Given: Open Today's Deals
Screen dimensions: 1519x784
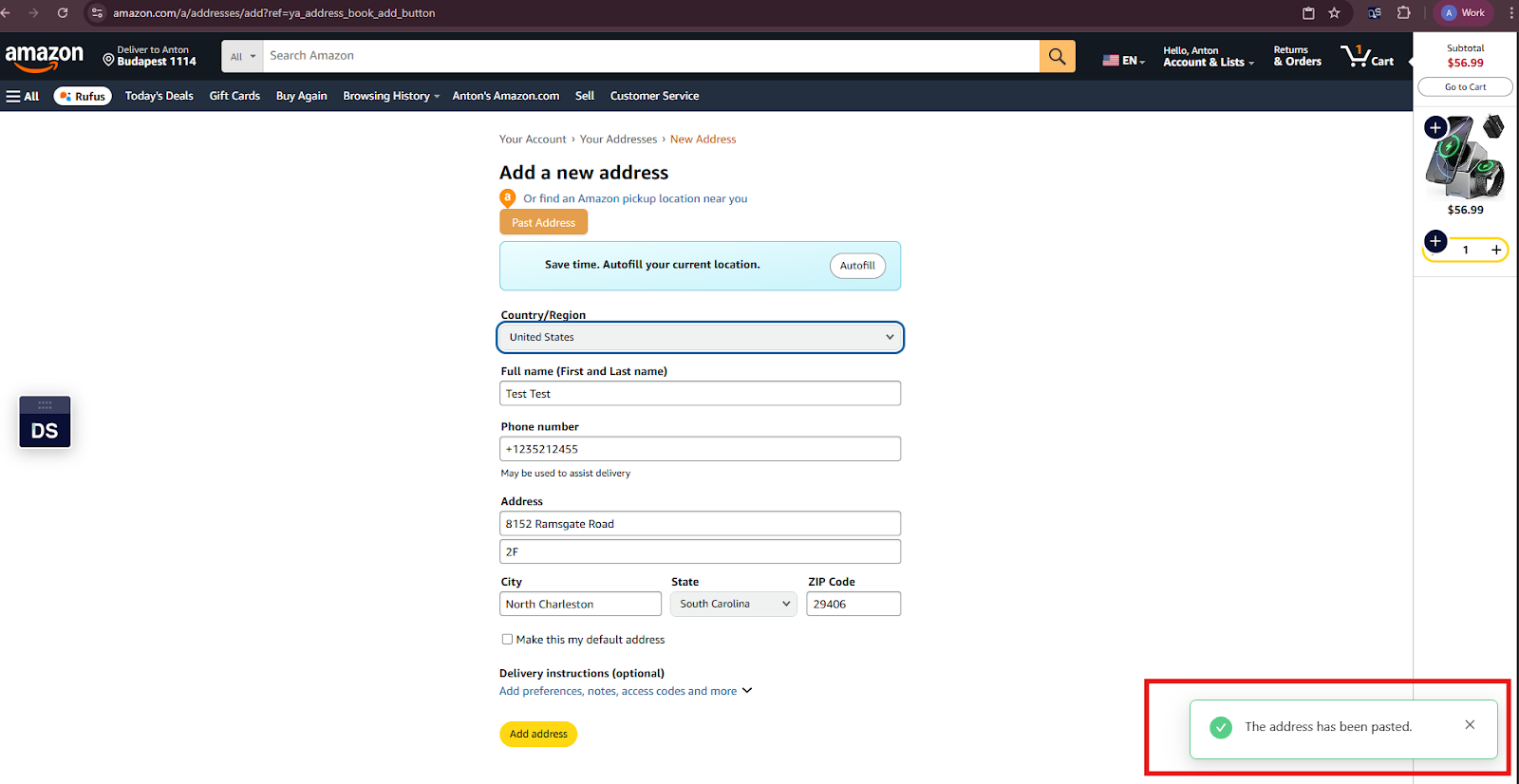Looking at the screenshot, I should pyautogui.click(x=159, y=96).
